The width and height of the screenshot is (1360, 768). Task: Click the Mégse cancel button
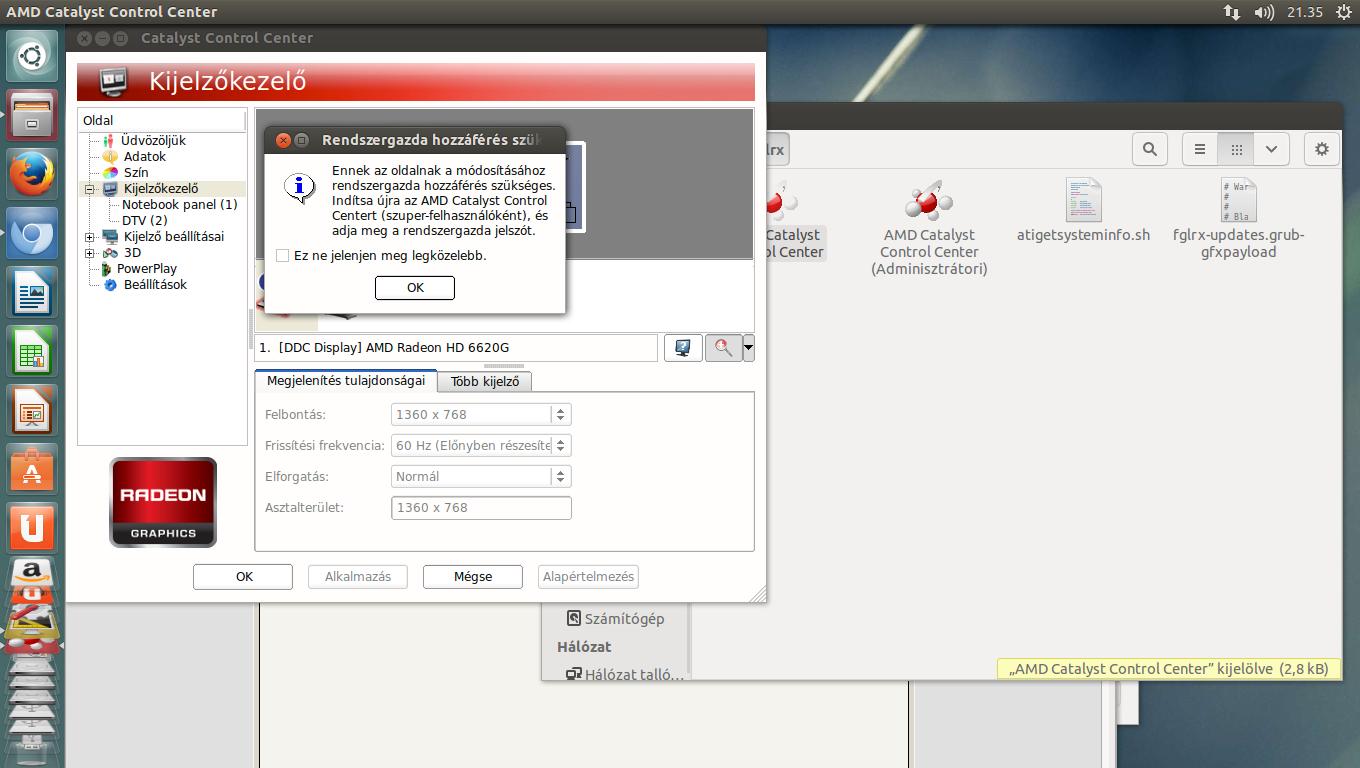tap(473, 577)
